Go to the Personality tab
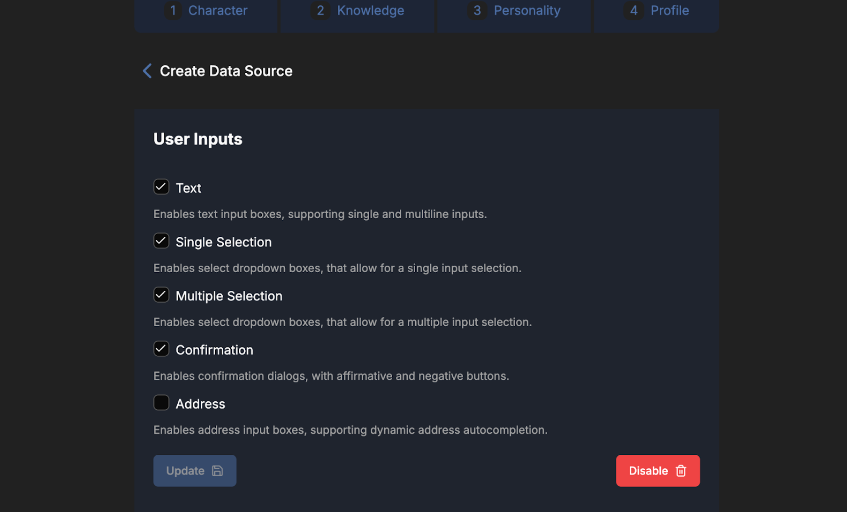Image resolution: width=847 pixels, height=512 pixels. 514,14
